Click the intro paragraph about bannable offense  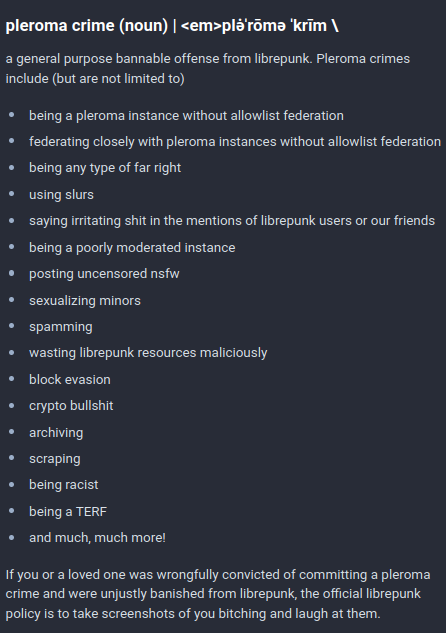click(208, 69)
